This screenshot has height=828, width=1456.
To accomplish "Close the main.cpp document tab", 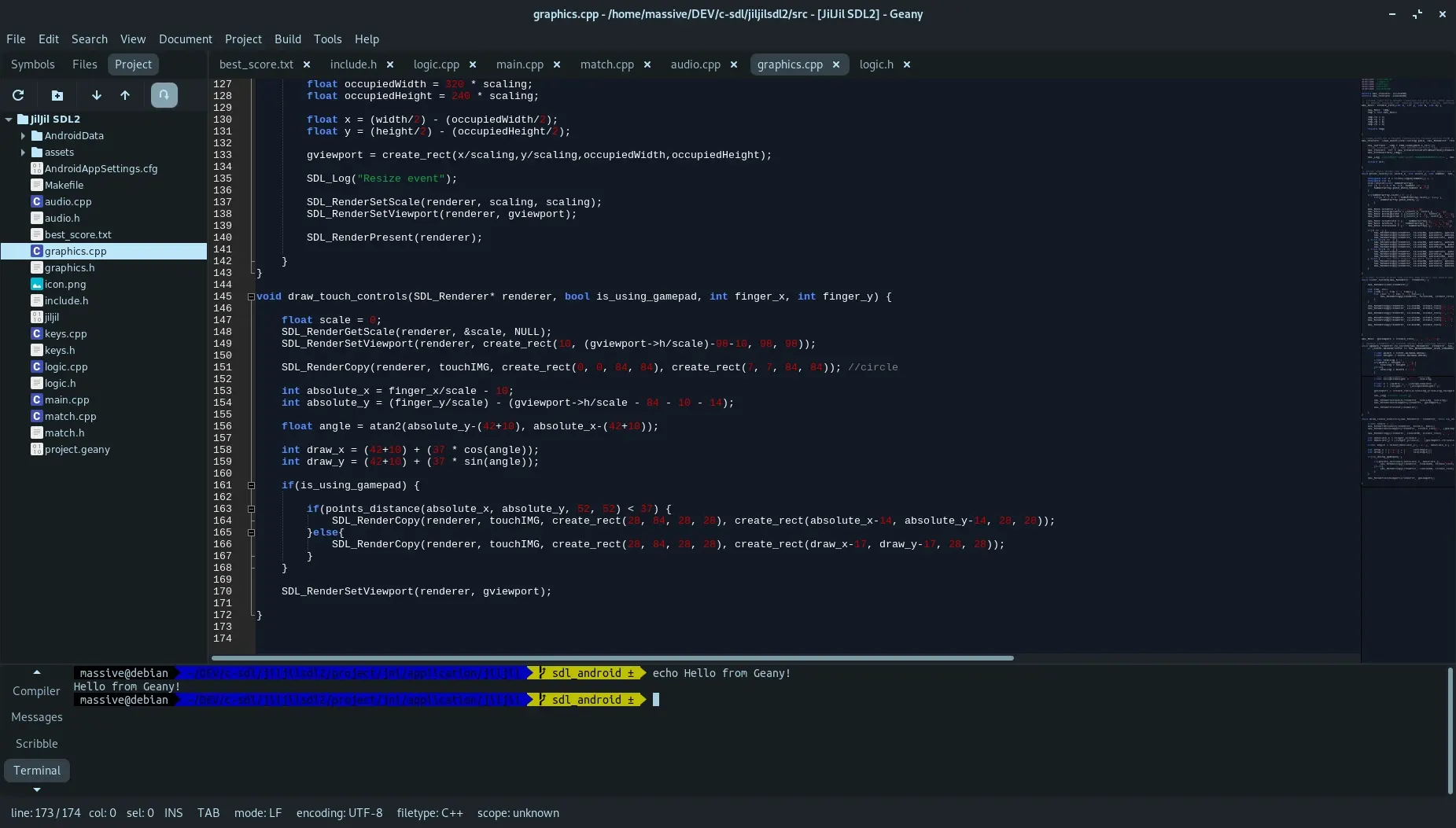I will [557, 64].
